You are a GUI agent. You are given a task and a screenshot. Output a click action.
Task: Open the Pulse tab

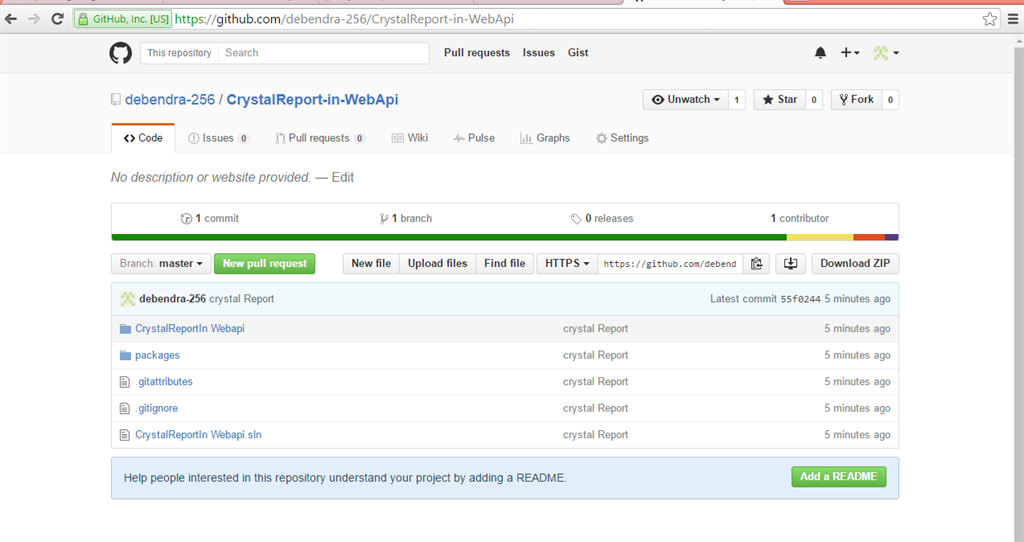(x=474, y=138)
